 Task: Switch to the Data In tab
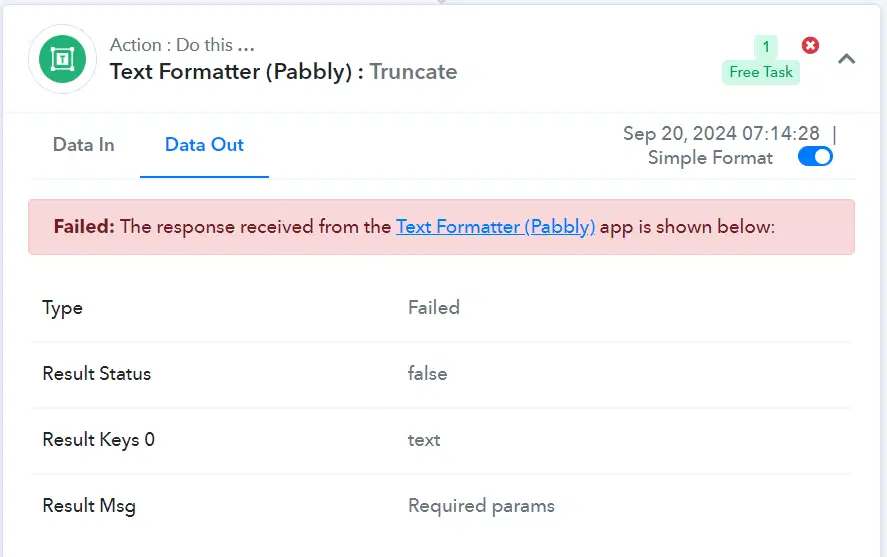pyautogui.click(x=84, y=145)
